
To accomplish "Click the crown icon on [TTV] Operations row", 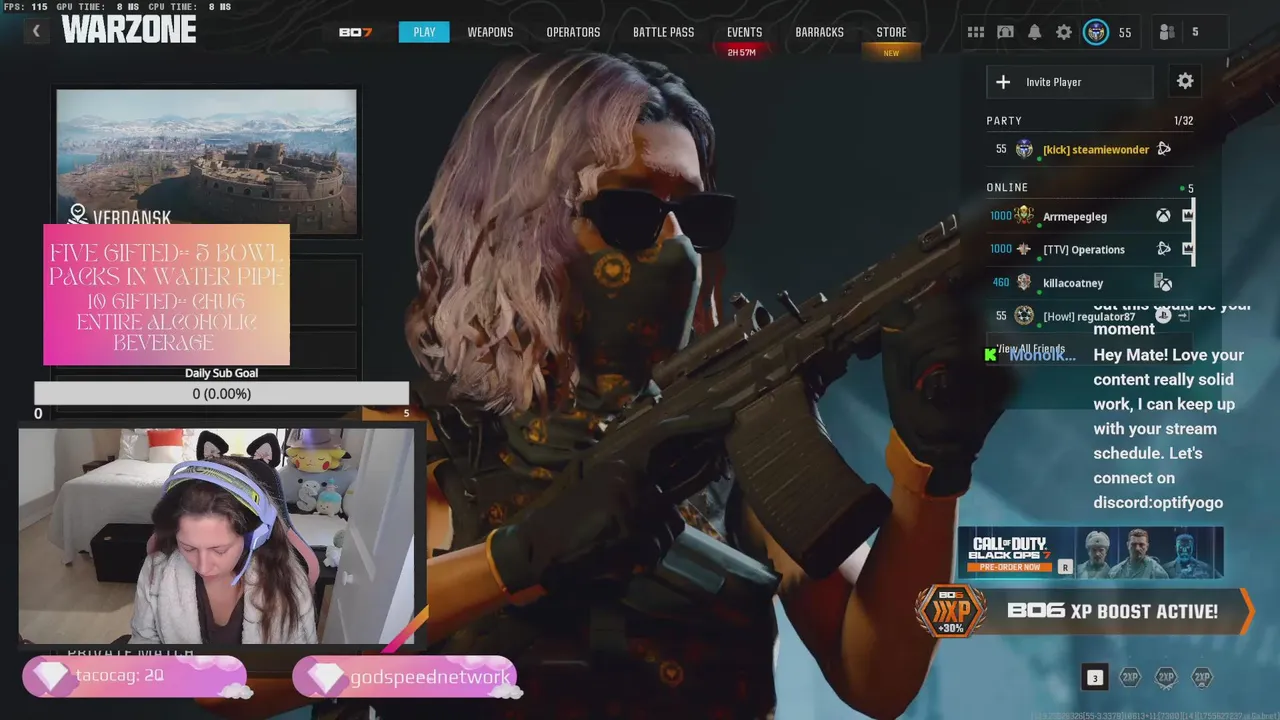I will click(x=1187, y=249).
